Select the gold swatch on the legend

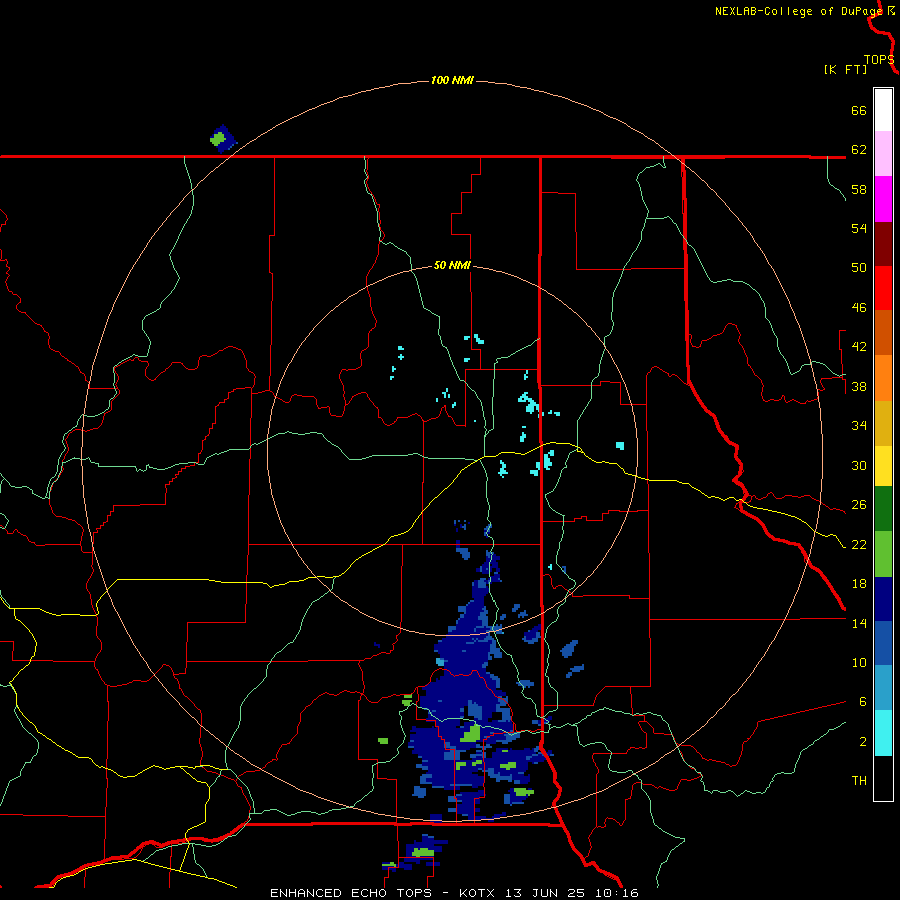click(883, 423)
